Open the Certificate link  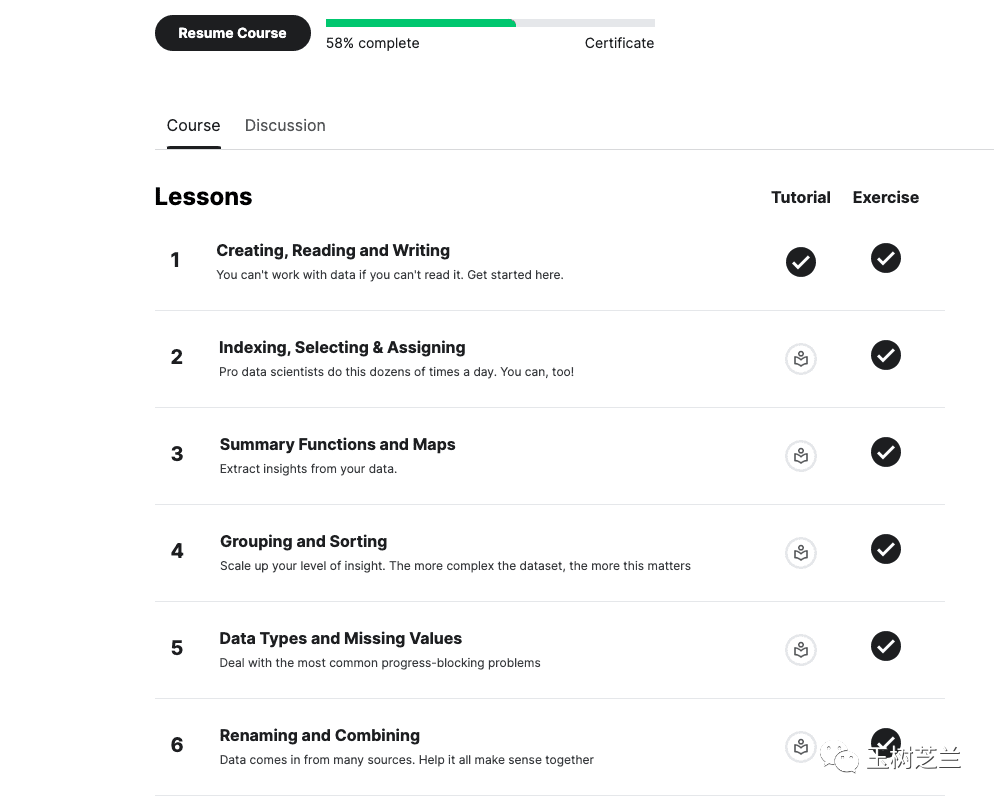tap(619, 43)
